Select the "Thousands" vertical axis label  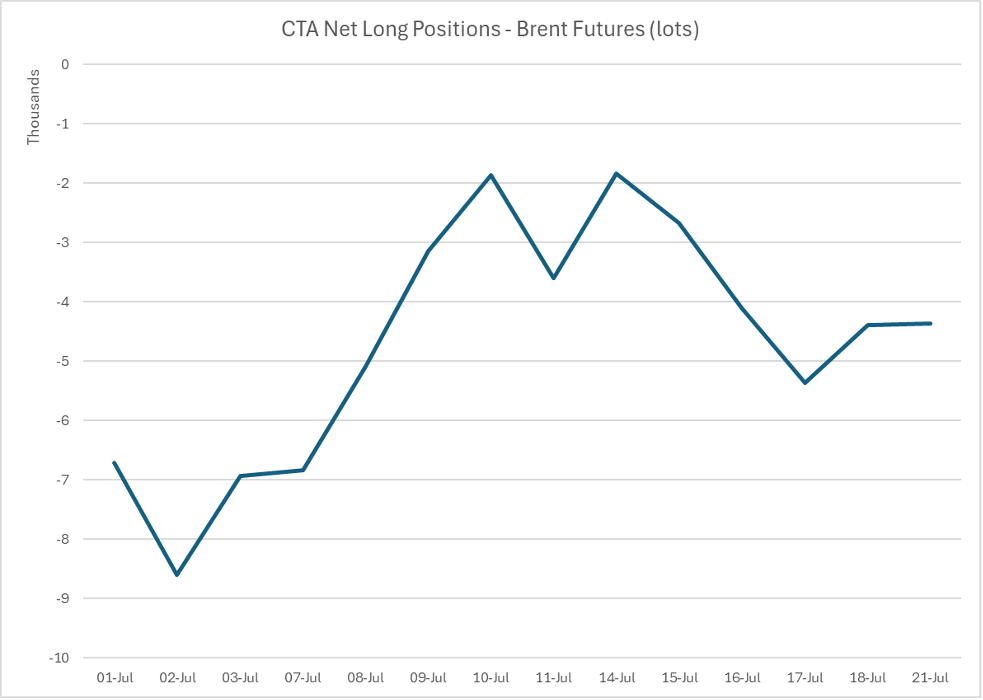[34, 108]
